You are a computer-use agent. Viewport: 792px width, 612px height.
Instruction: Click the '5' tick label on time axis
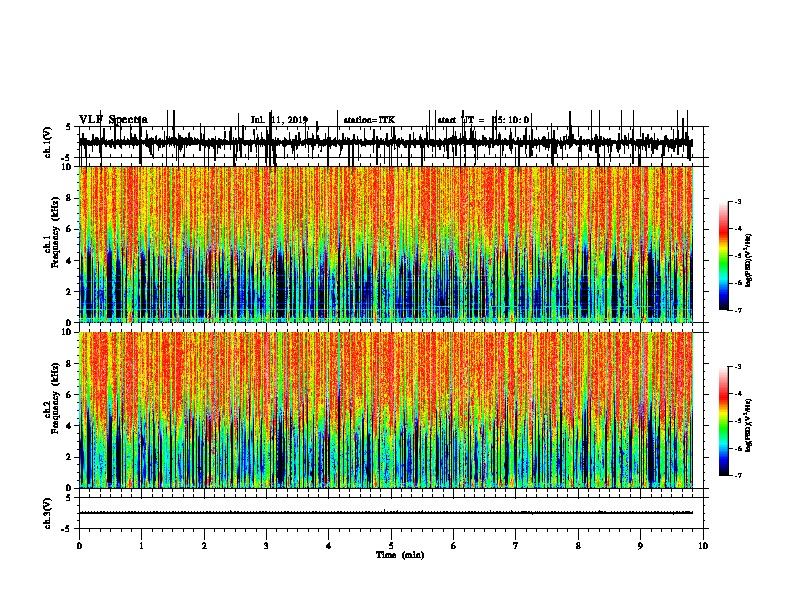pyautogui.click(x=391, y=546)
